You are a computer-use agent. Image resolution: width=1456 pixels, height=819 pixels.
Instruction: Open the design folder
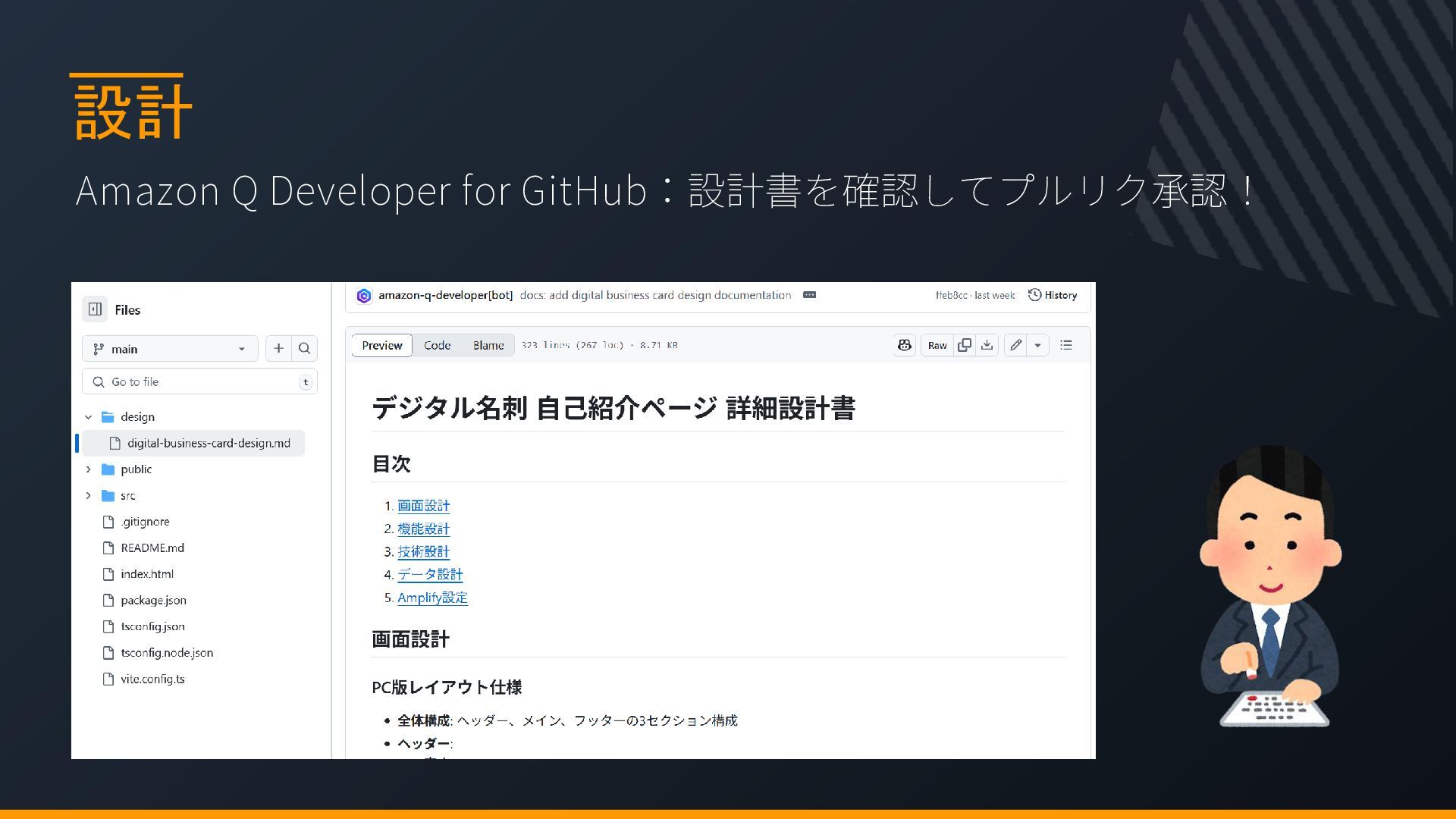coord(137,417)
